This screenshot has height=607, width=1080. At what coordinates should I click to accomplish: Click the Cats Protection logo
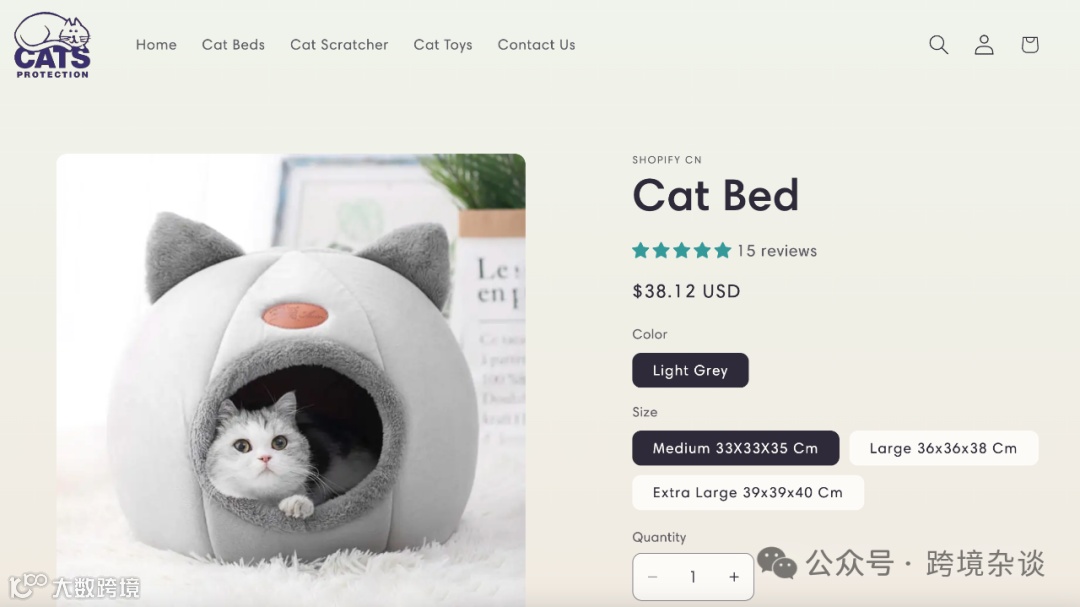[52, 45]
